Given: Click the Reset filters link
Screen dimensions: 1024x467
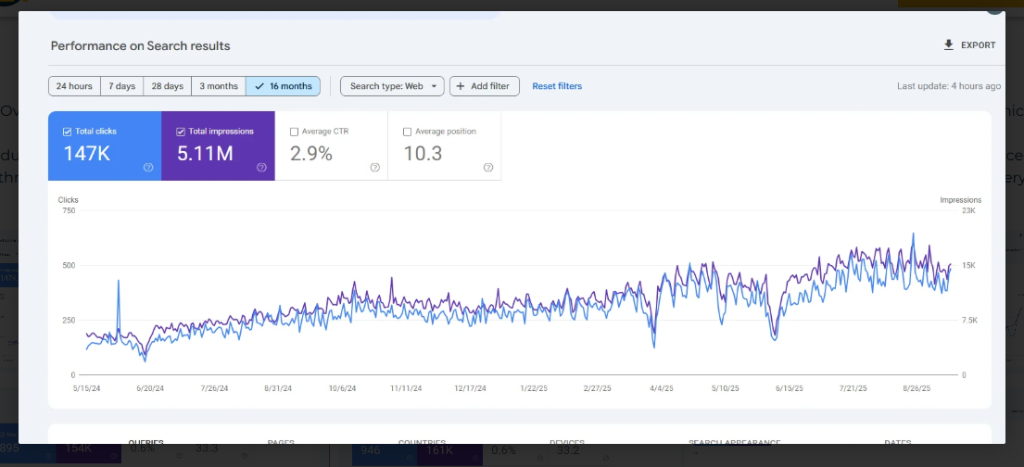Looking at the screenshot, I should coord(556,86).
